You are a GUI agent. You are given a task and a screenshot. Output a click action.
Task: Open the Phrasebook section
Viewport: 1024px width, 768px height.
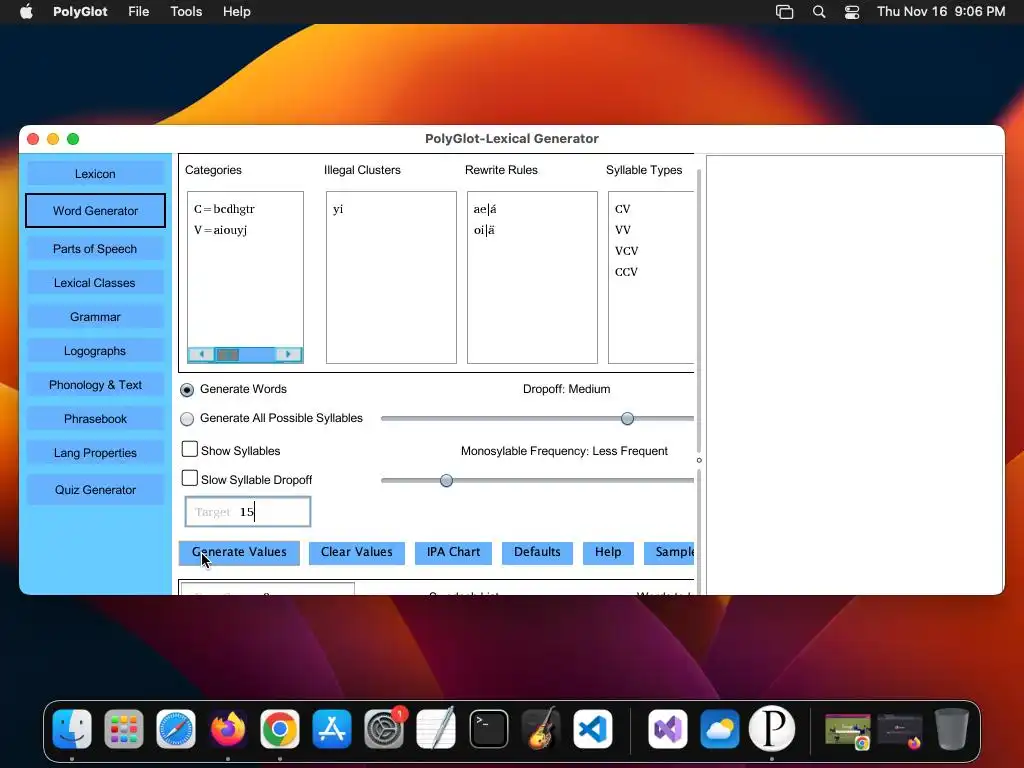coord(95,419)
